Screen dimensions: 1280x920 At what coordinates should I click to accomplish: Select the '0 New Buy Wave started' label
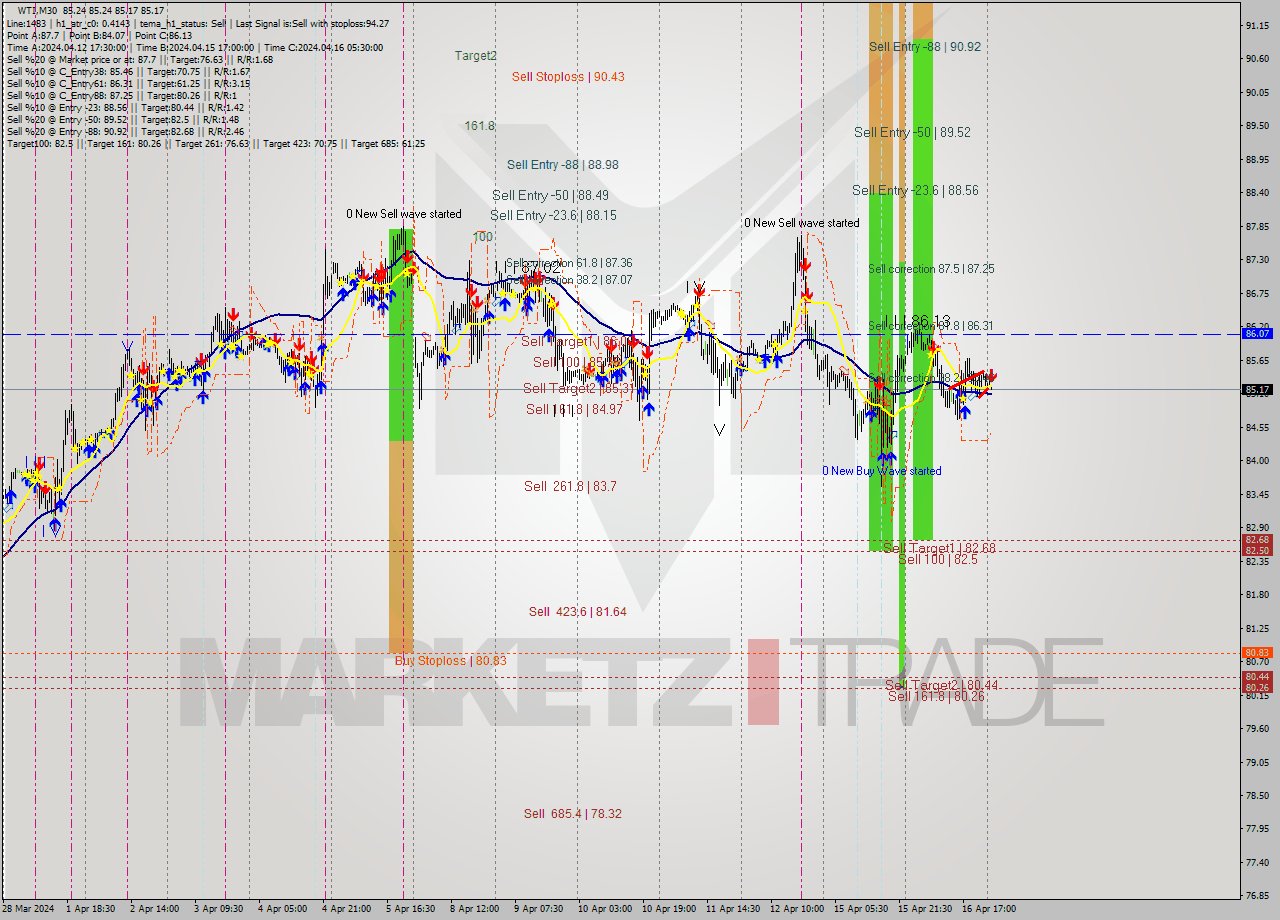881,471
